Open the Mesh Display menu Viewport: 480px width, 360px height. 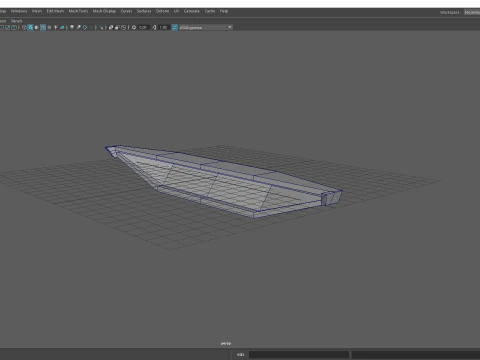point(104,11)
